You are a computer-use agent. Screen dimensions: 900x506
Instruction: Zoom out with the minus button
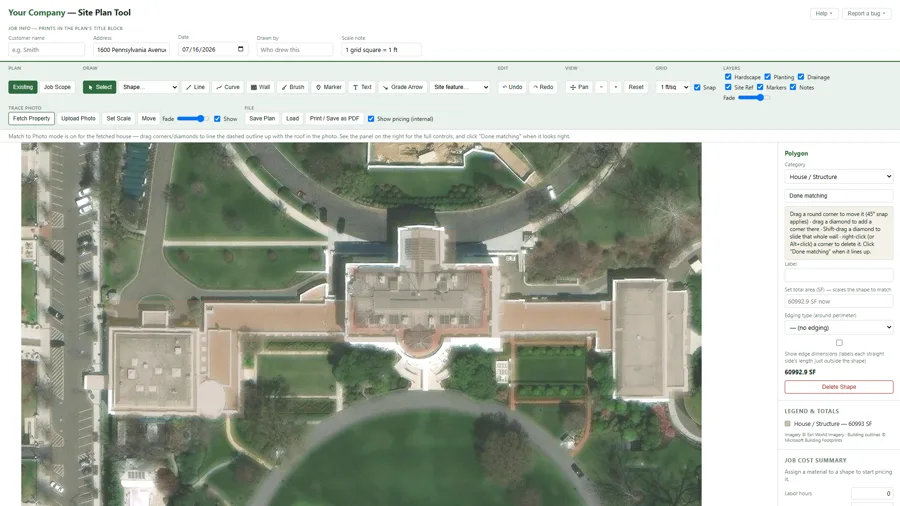[x=601, y=87]
